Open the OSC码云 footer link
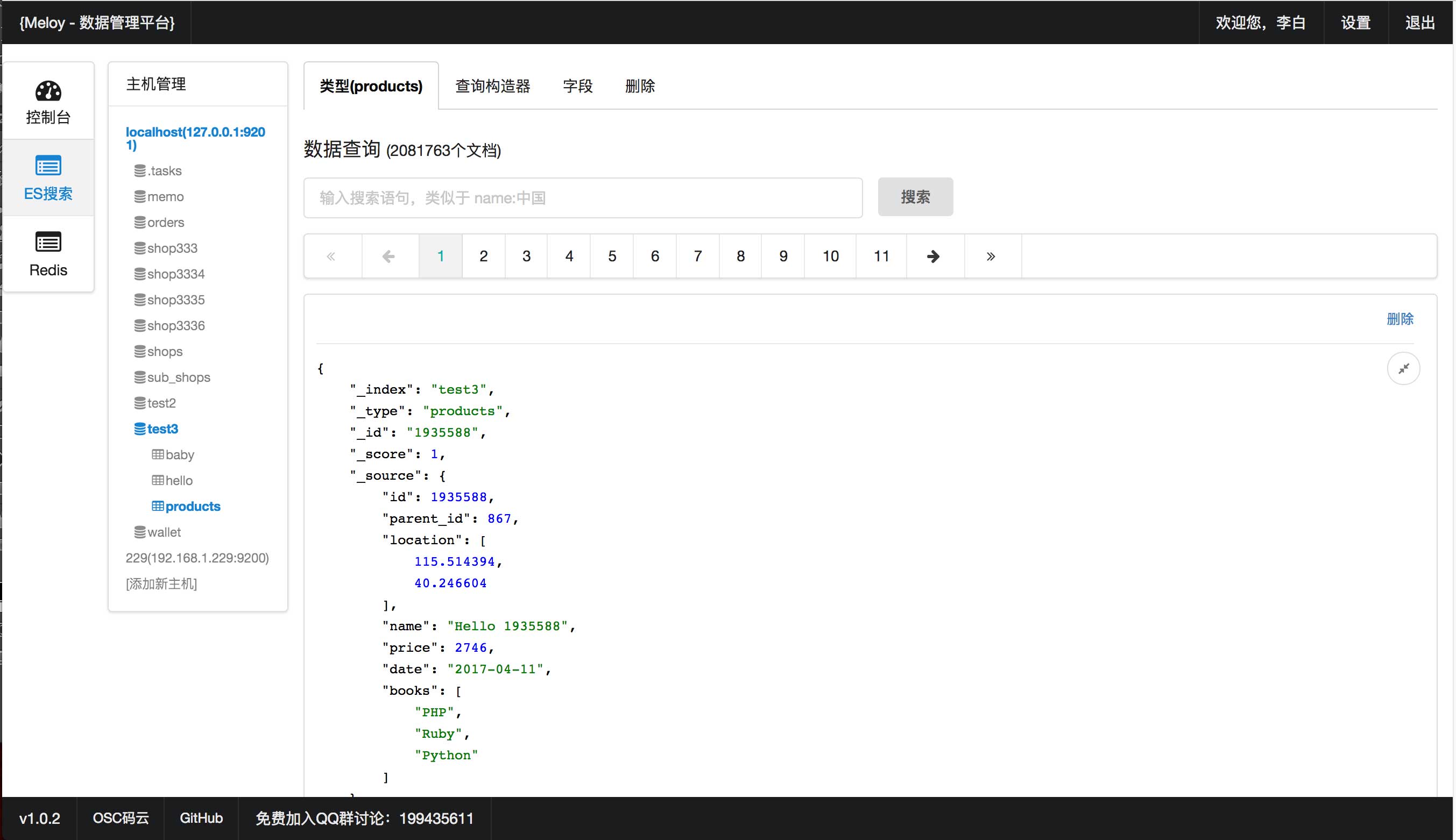Image resolution: width=1456 pixels, height=840 pixels. point(121,818)
